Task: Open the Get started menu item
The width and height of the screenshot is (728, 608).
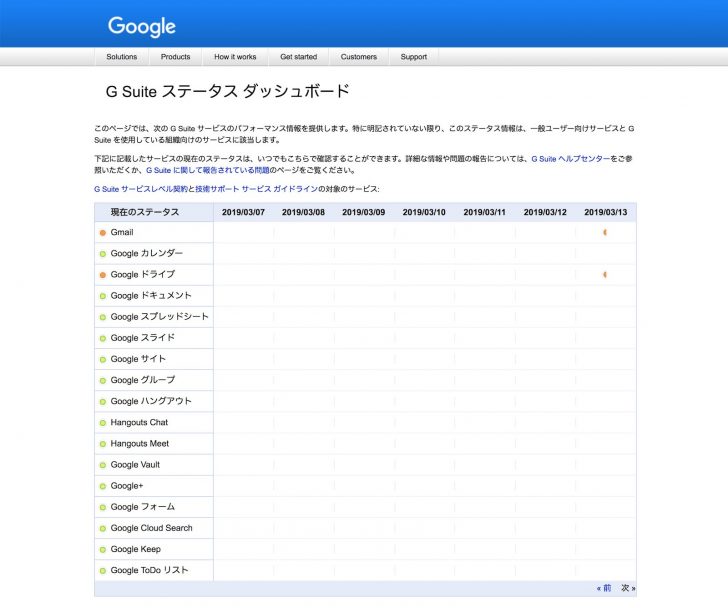Action: (x=299, y=57)
